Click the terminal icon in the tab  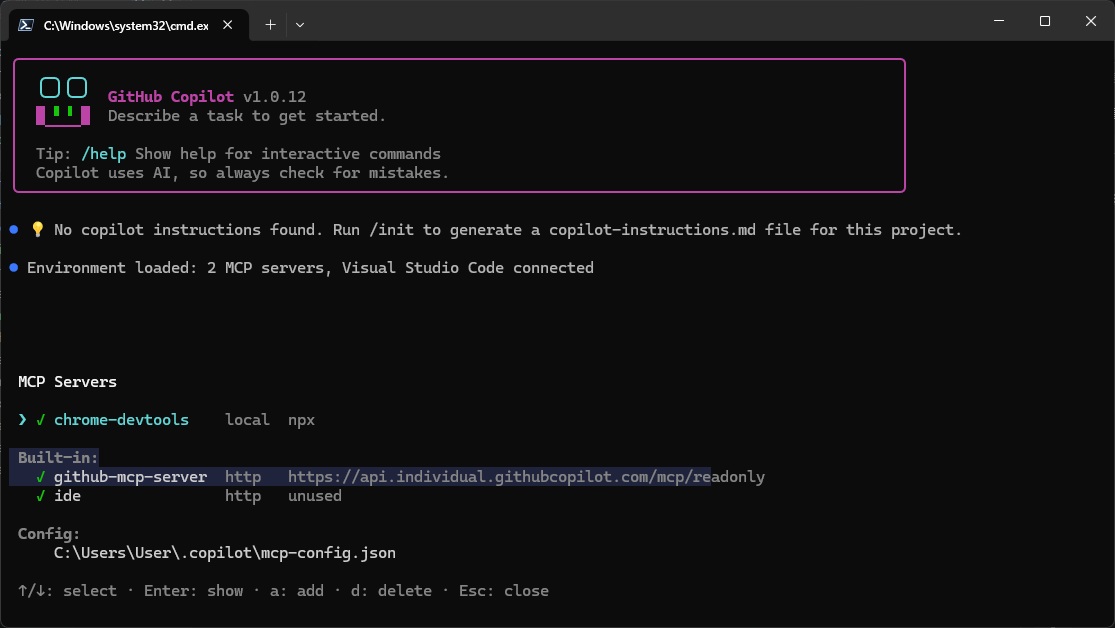(x=27, y=24)
